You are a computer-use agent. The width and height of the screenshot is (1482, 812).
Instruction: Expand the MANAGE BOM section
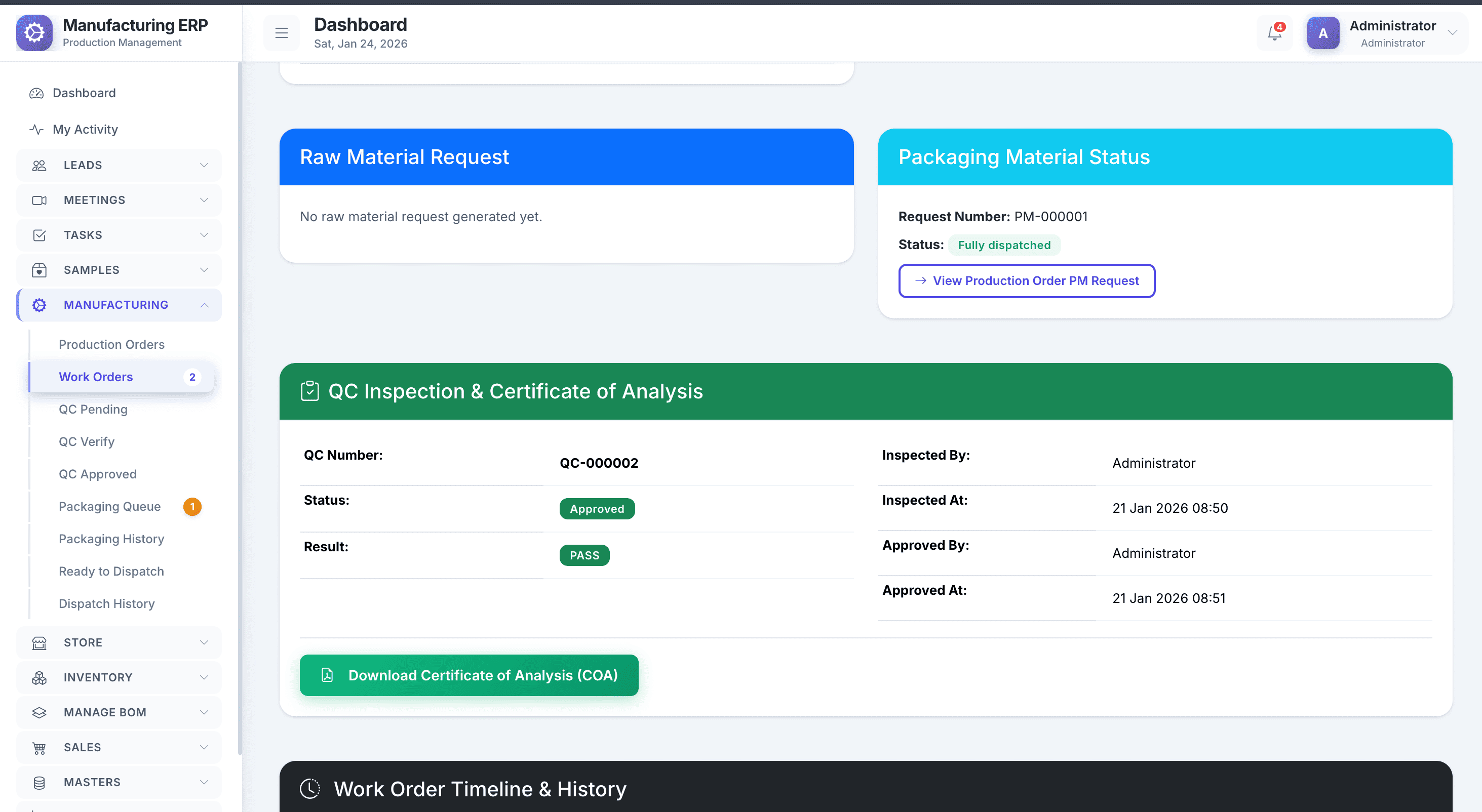[119, 712]
